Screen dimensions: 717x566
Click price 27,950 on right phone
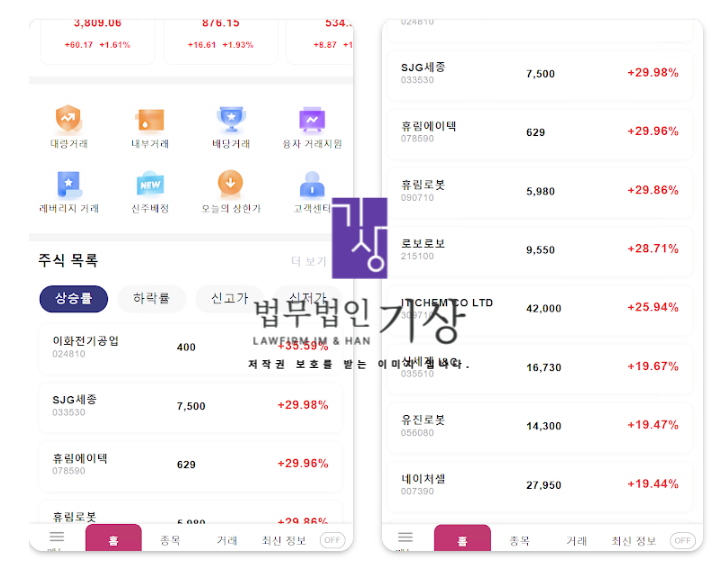click(544, 485)
